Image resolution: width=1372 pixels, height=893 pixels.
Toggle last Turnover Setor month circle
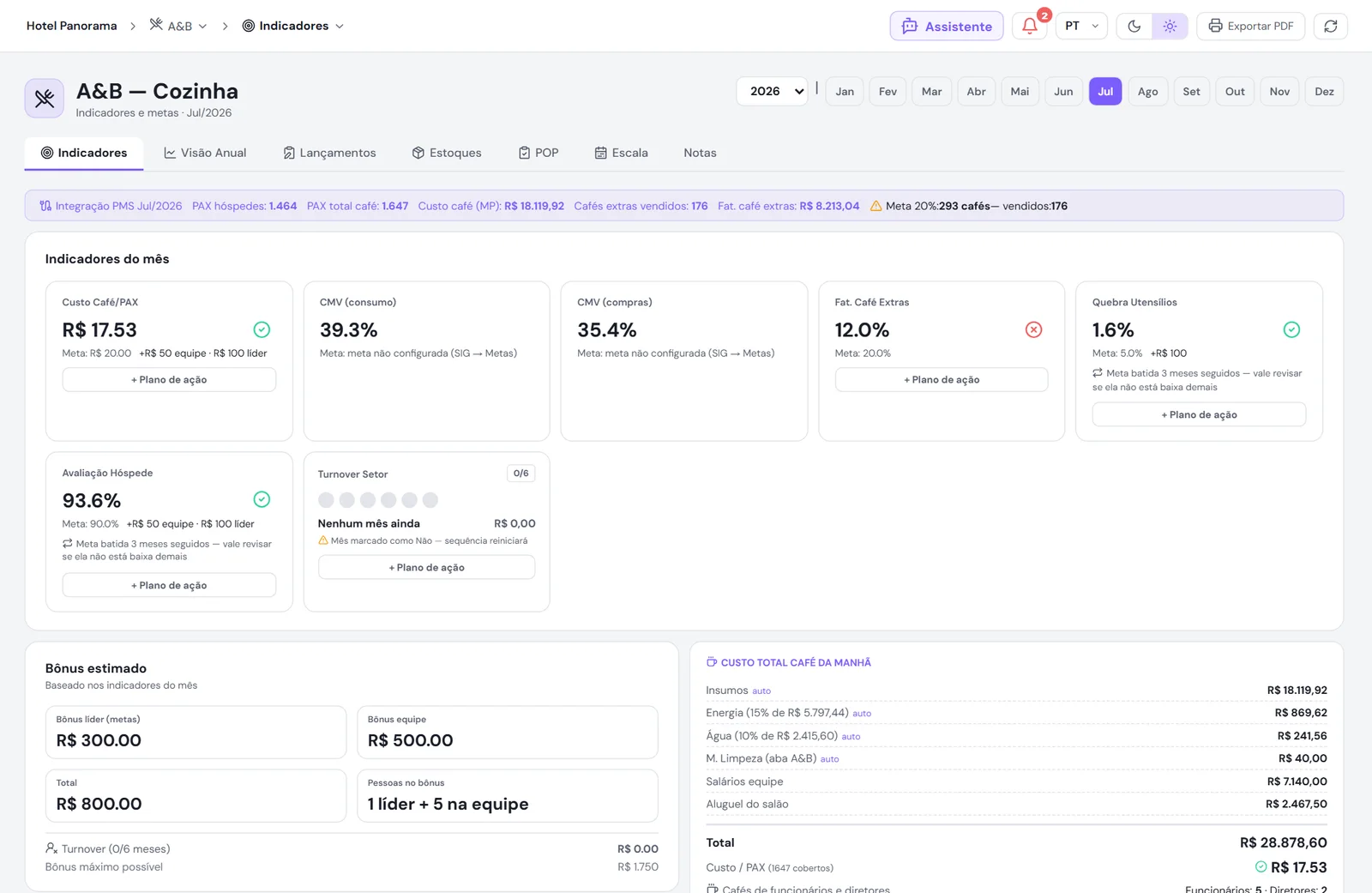[430, 500]
